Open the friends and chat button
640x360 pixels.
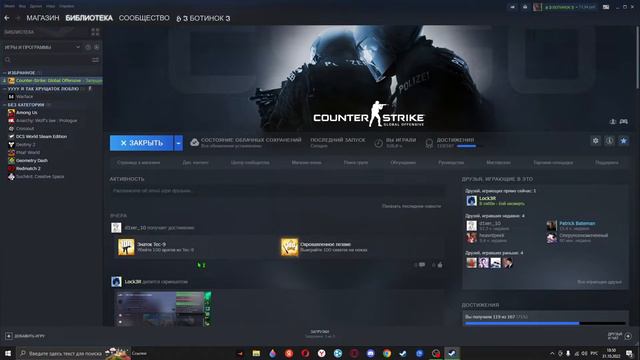(619, 336)
